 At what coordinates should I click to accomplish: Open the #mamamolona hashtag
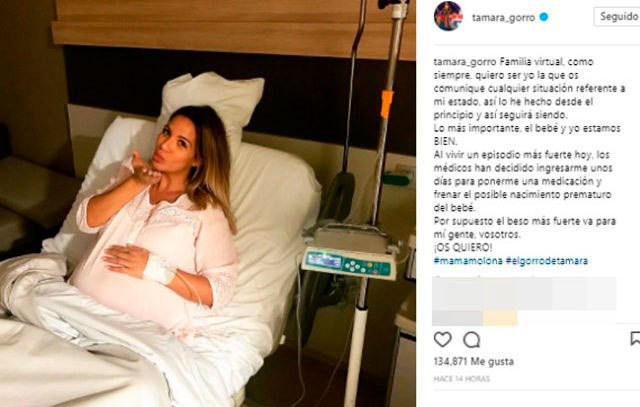468,260
